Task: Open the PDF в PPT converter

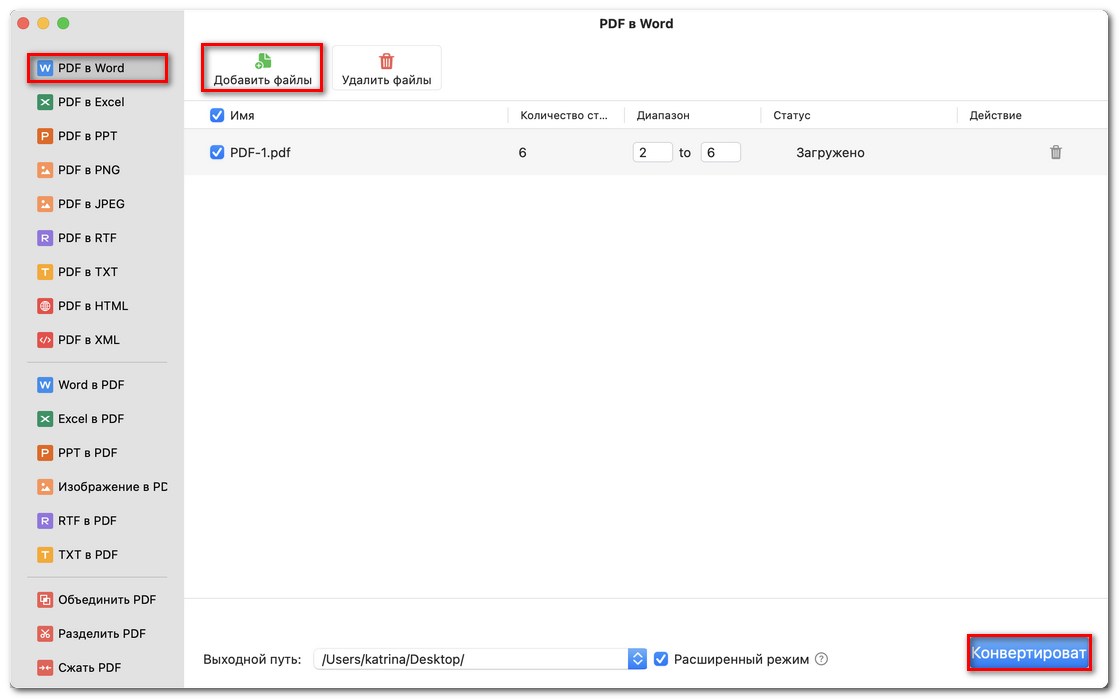Action: (x=87, y=135)
